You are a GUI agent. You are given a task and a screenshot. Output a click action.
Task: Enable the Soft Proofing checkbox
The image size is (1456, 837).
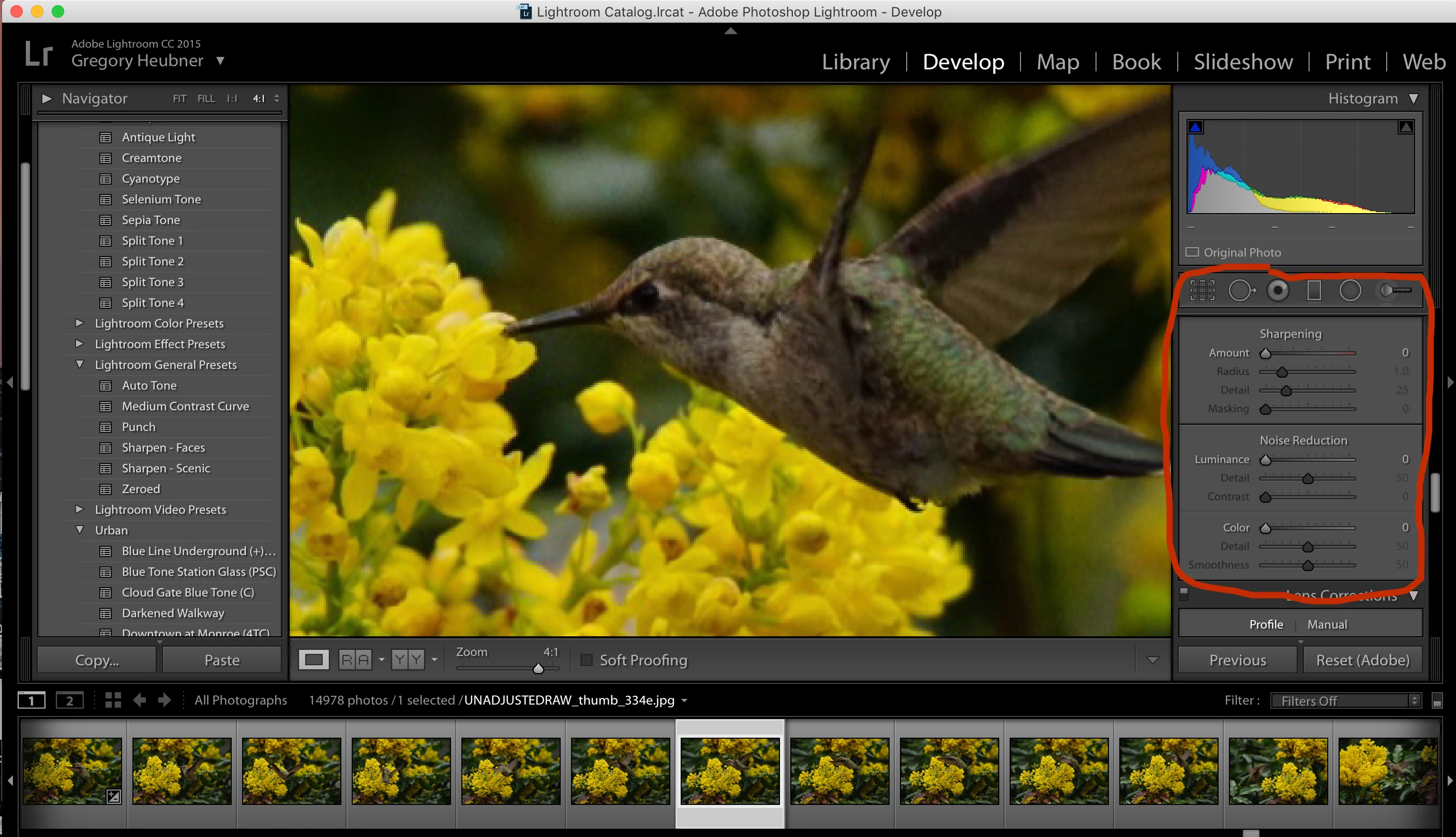586,660
